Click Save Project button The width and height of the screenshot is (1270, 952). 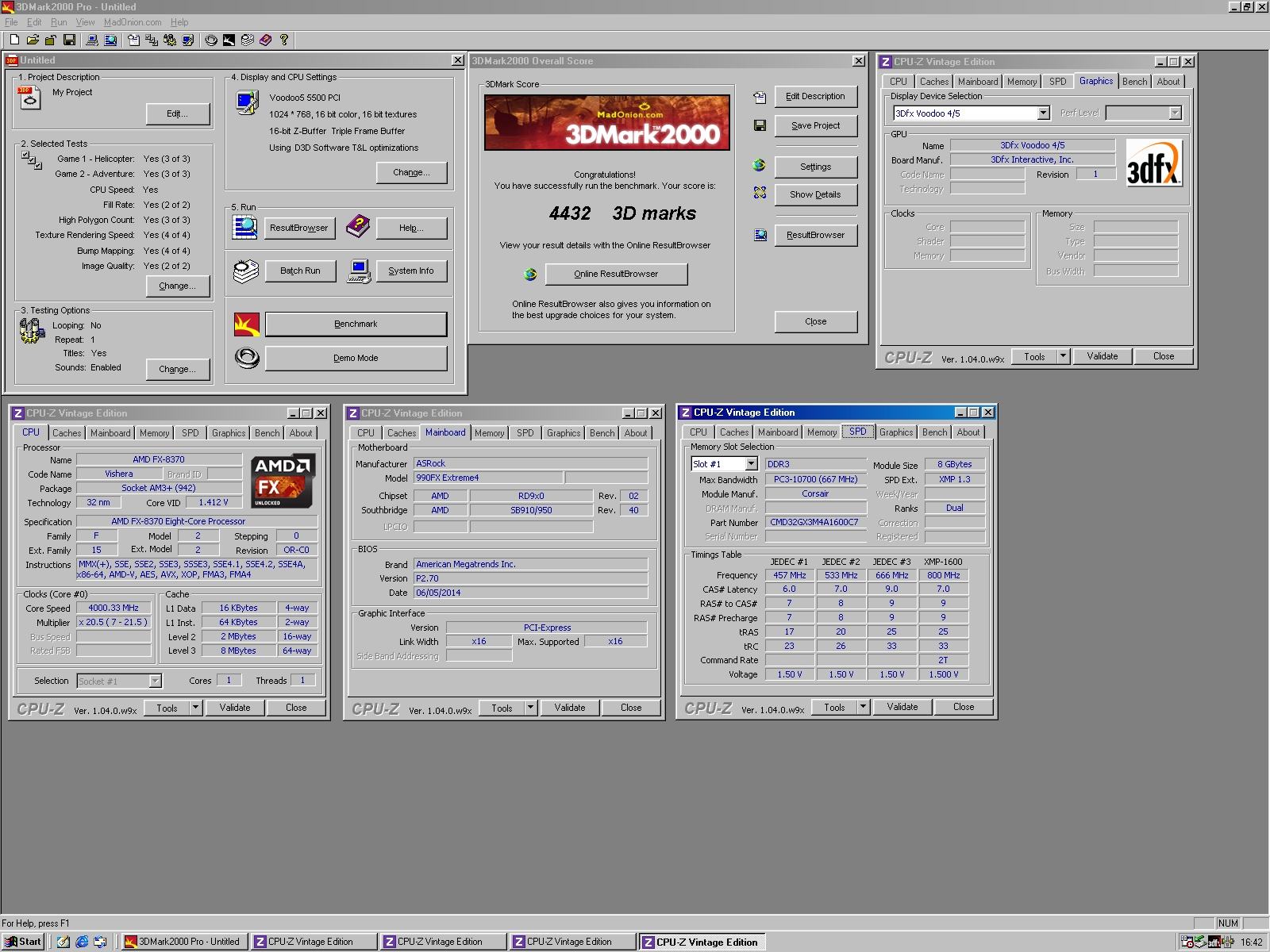coord(815,125)
